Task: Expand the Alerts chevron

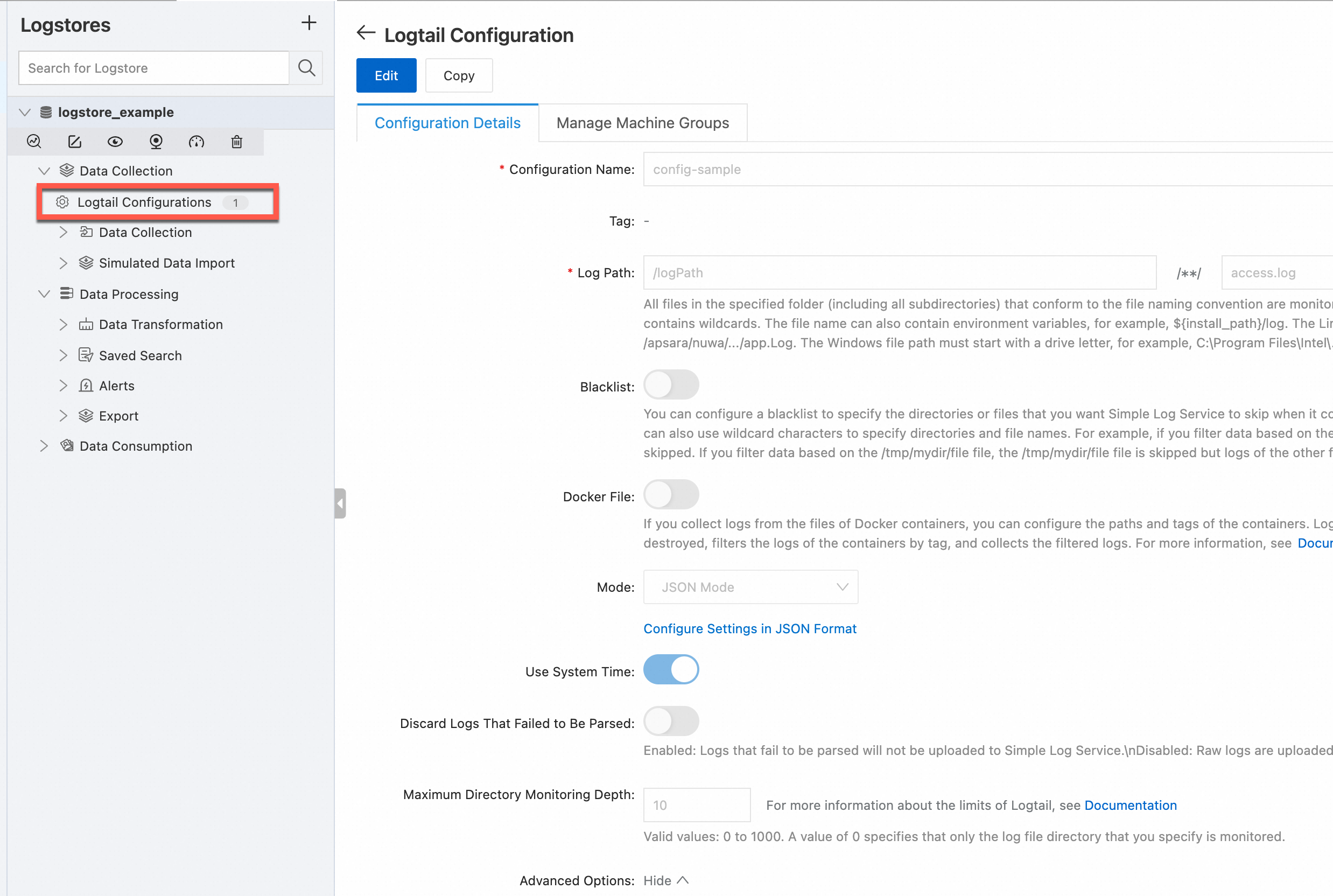Action: coord(64,386)
